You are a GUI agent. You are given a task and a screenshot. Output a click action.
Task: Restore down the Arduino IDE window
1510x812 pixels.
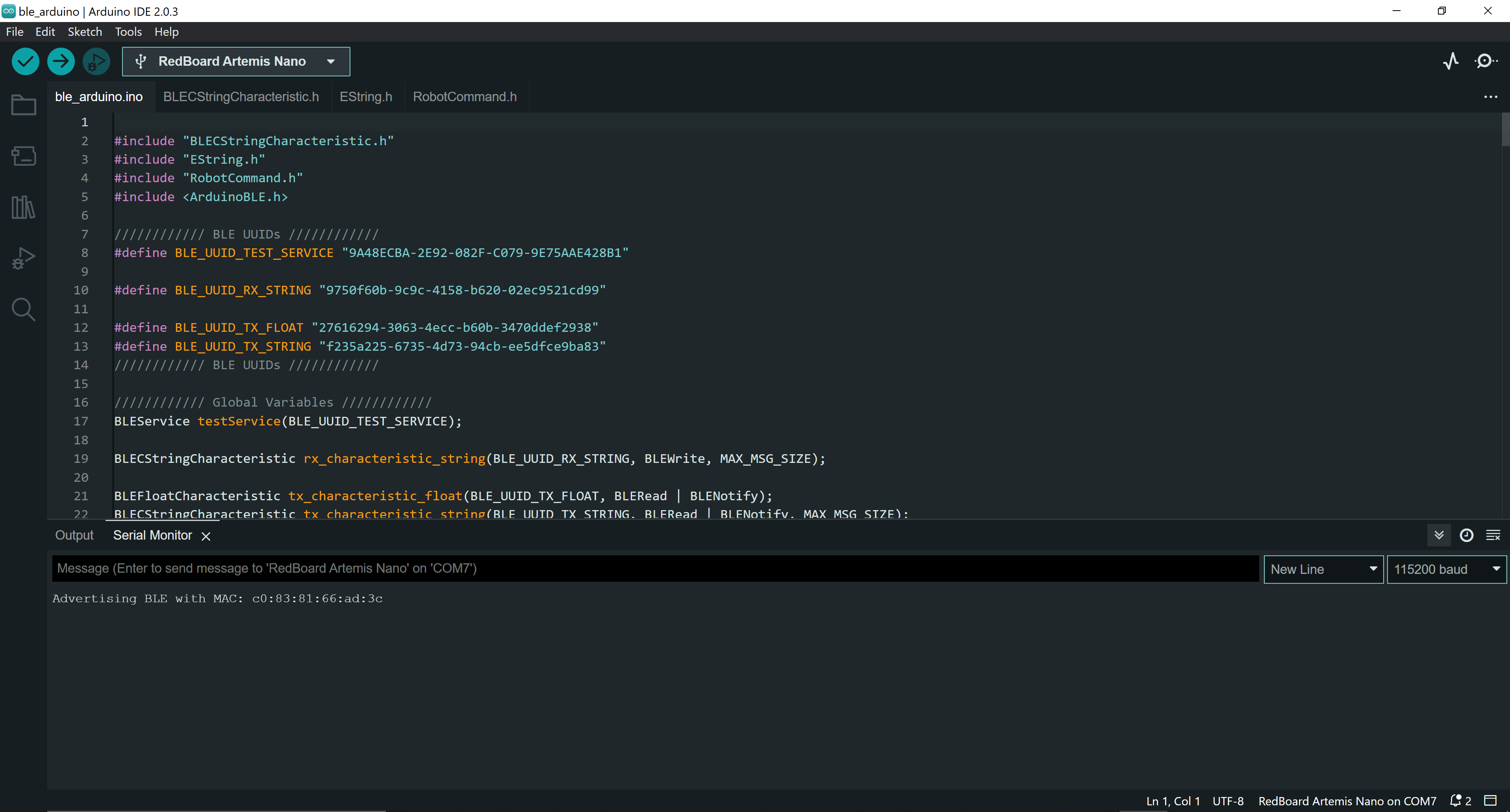pos(1441,11)
